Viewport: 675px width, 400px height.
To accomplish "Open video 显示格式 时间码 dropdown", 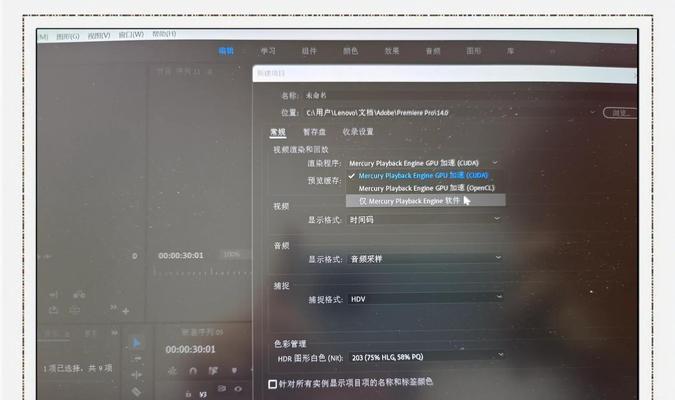I will pyautogui.click(x=425, y=220).
